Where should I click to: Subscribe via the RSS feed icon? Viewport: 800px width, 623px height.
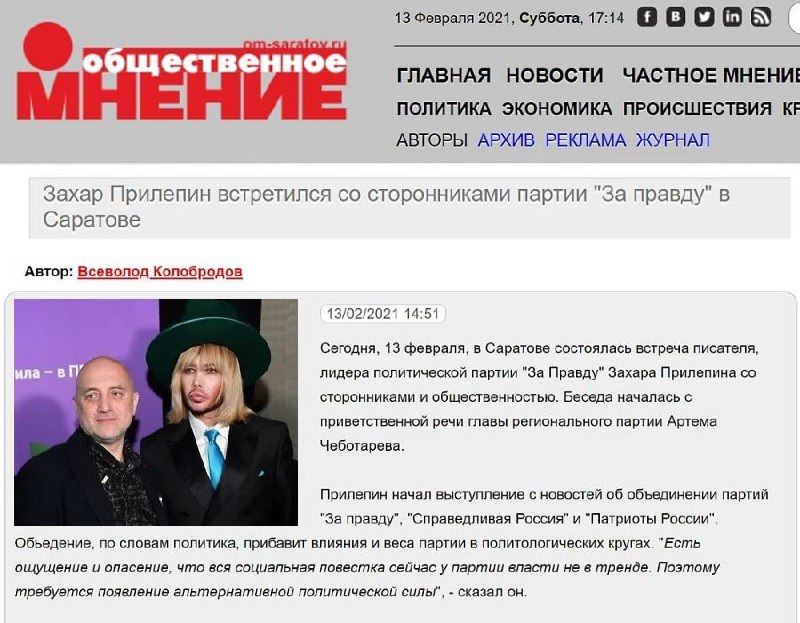coord(760,17)
